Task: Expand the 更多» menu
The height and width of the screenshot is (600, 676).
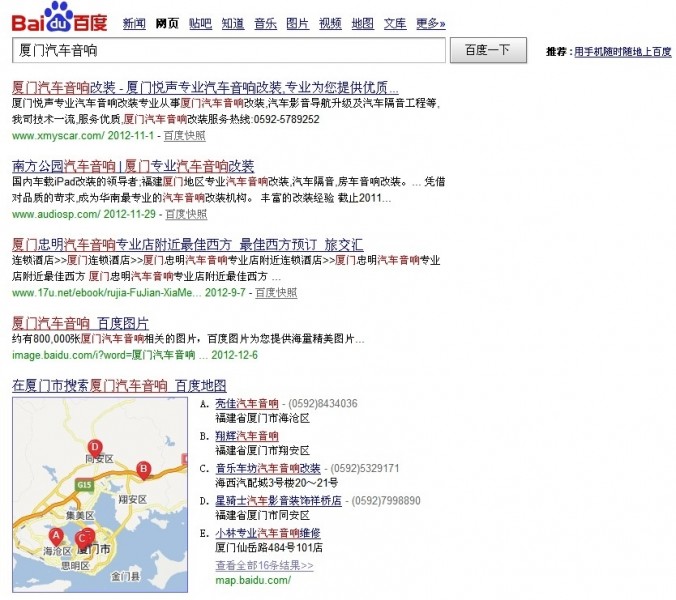Action: tap(431, 23)
